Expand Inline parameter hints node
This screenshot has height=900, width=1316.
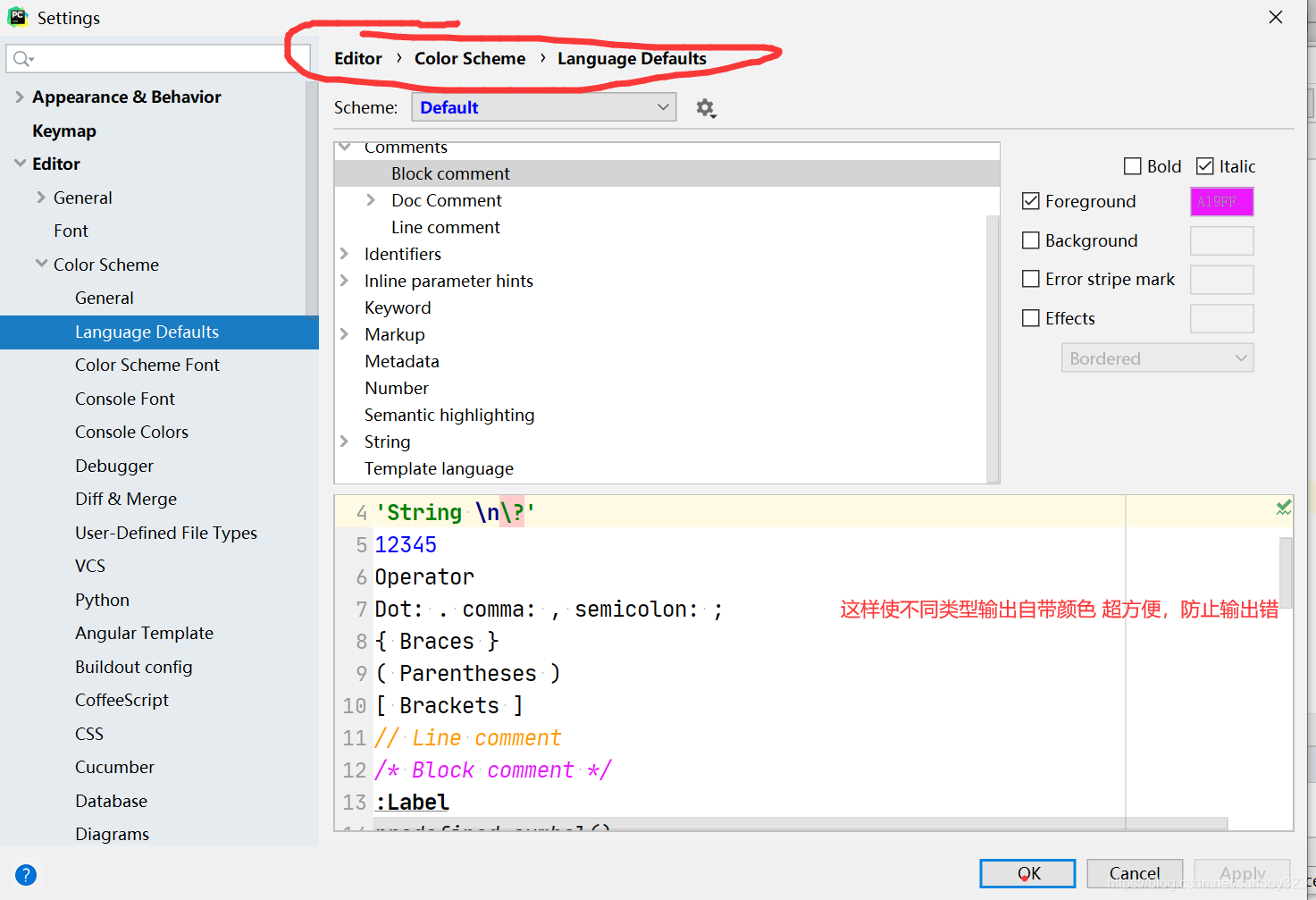[344, 281]
